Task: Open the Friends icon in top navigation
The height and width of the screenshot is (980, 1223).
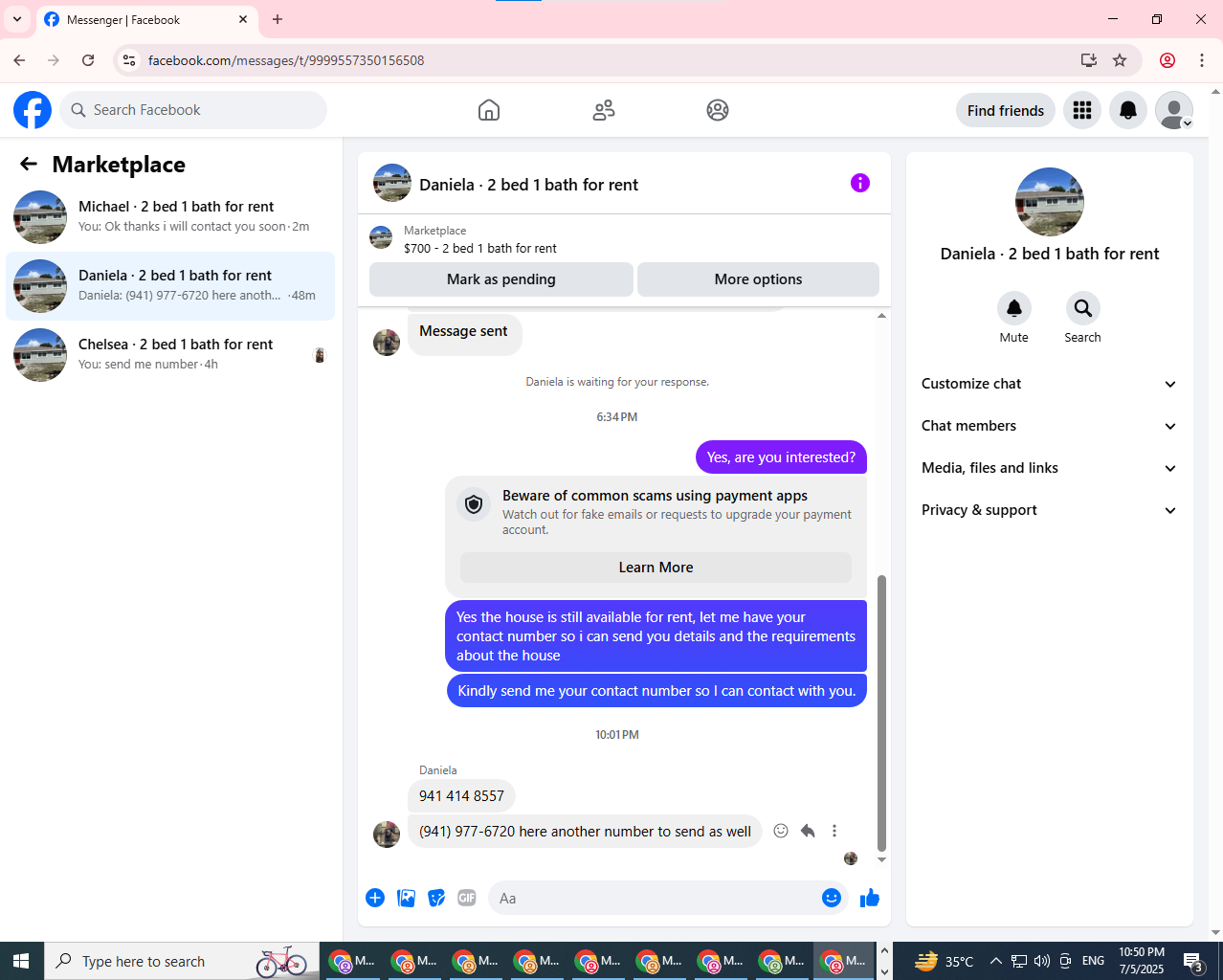Action: click(604, 110)
